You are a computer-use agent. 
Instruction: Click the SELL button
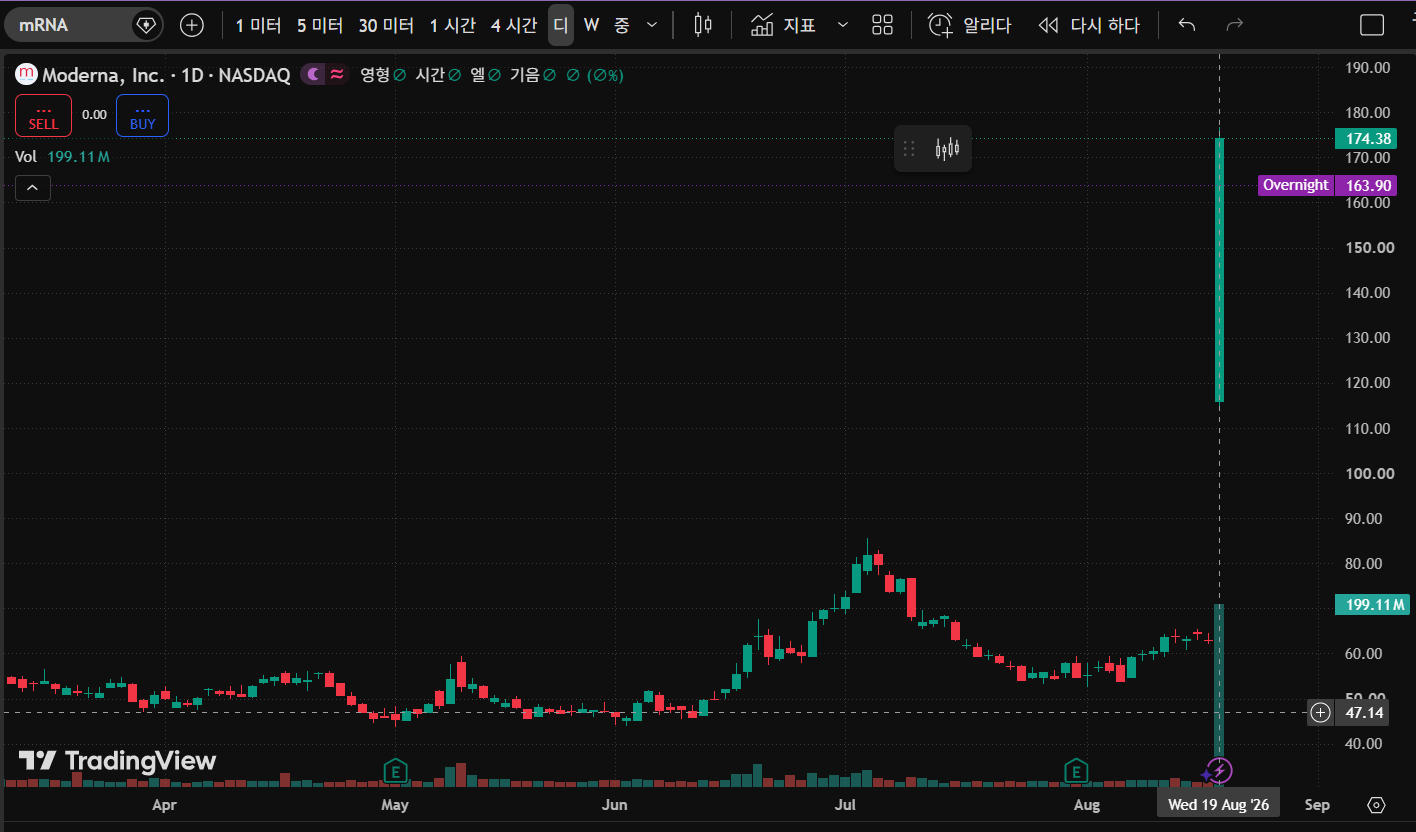[x=43, y=115]
